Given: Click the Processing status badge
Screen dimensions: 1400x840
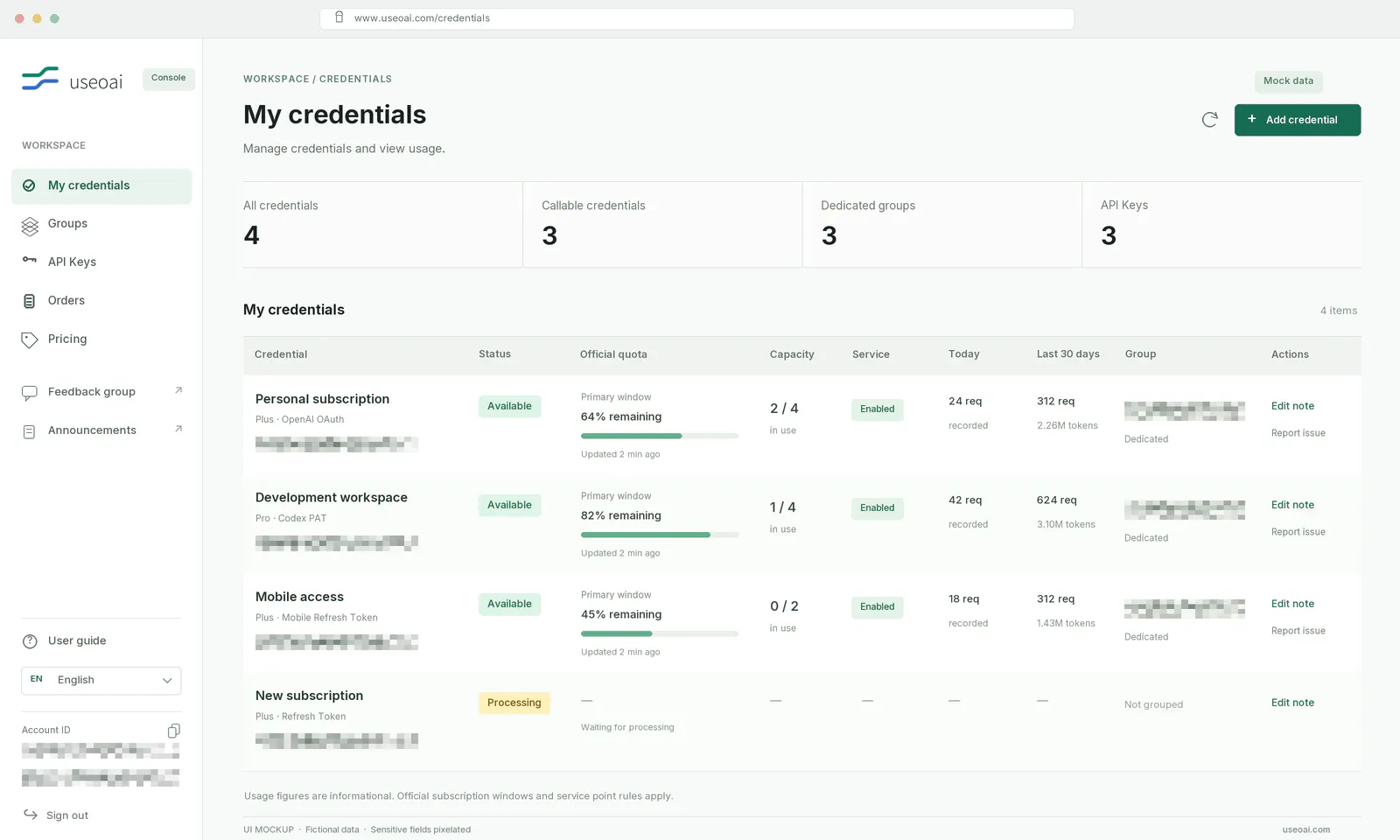Looking at the screenshot, I should coord(514,703).
